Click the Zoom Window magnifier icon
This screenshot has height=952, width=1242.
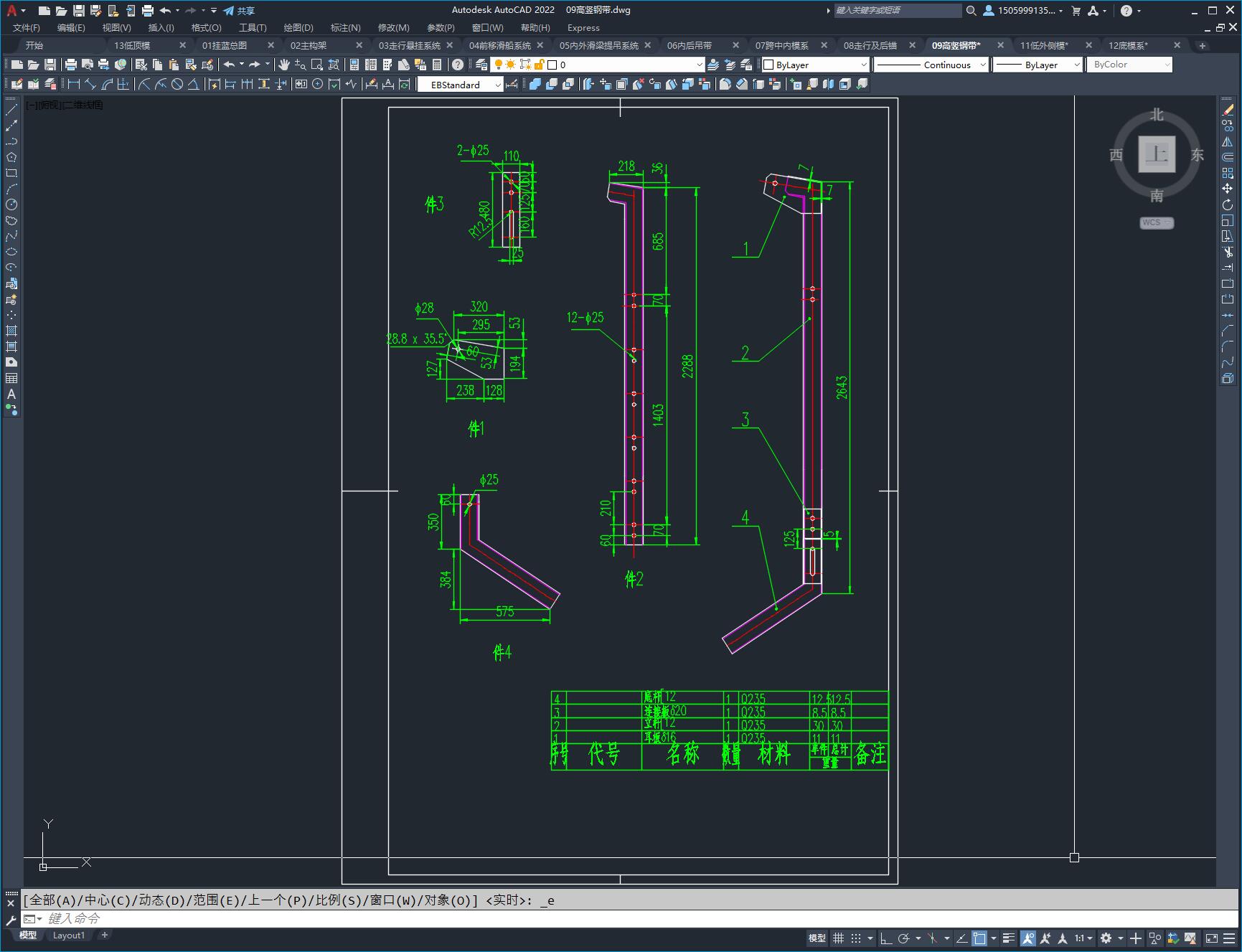pyautogui.click(x=317, y=65)
